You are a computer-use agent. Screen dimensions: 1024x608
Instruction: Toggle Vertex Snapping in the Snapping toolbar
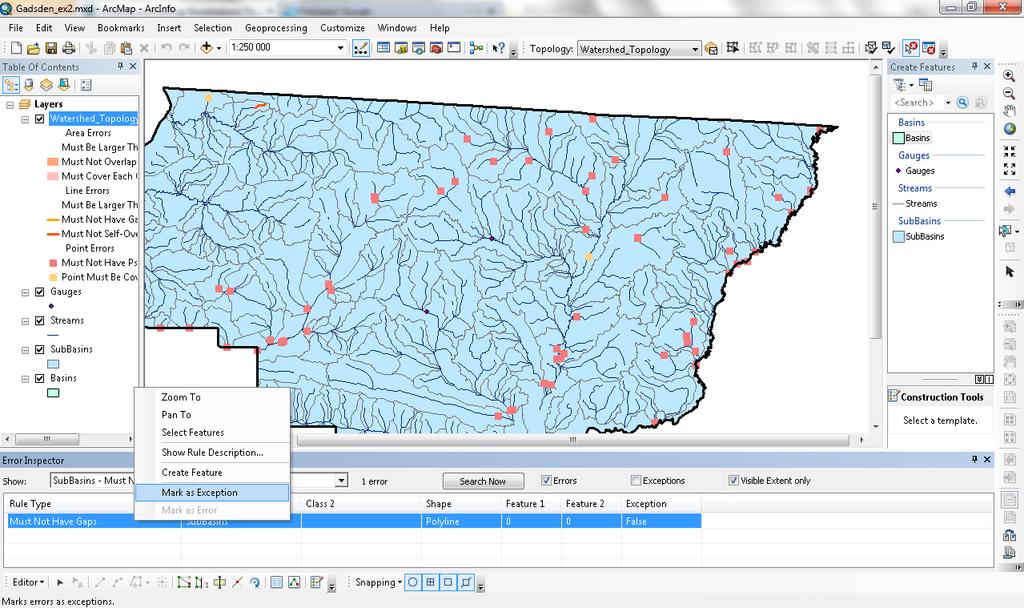click(448, 582)
